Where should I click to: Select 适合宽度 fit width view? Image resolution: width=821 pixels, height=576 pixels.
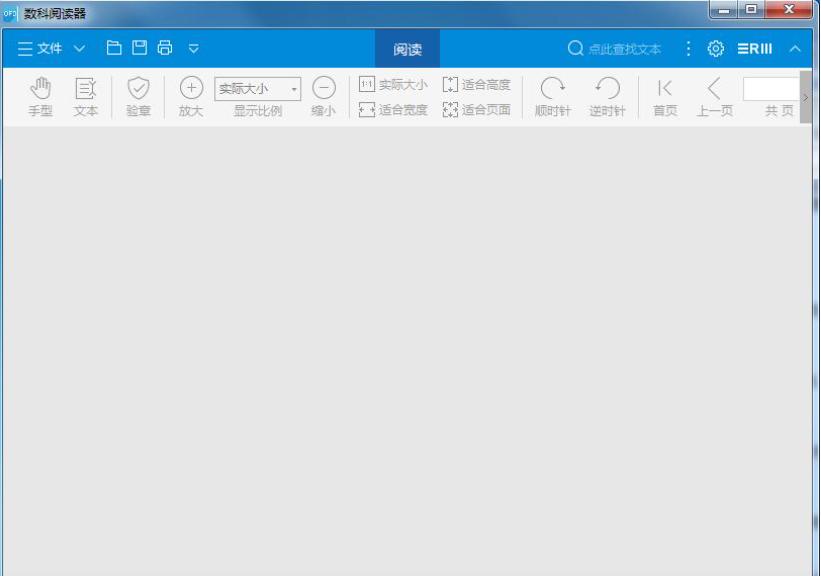pos(393,109)
